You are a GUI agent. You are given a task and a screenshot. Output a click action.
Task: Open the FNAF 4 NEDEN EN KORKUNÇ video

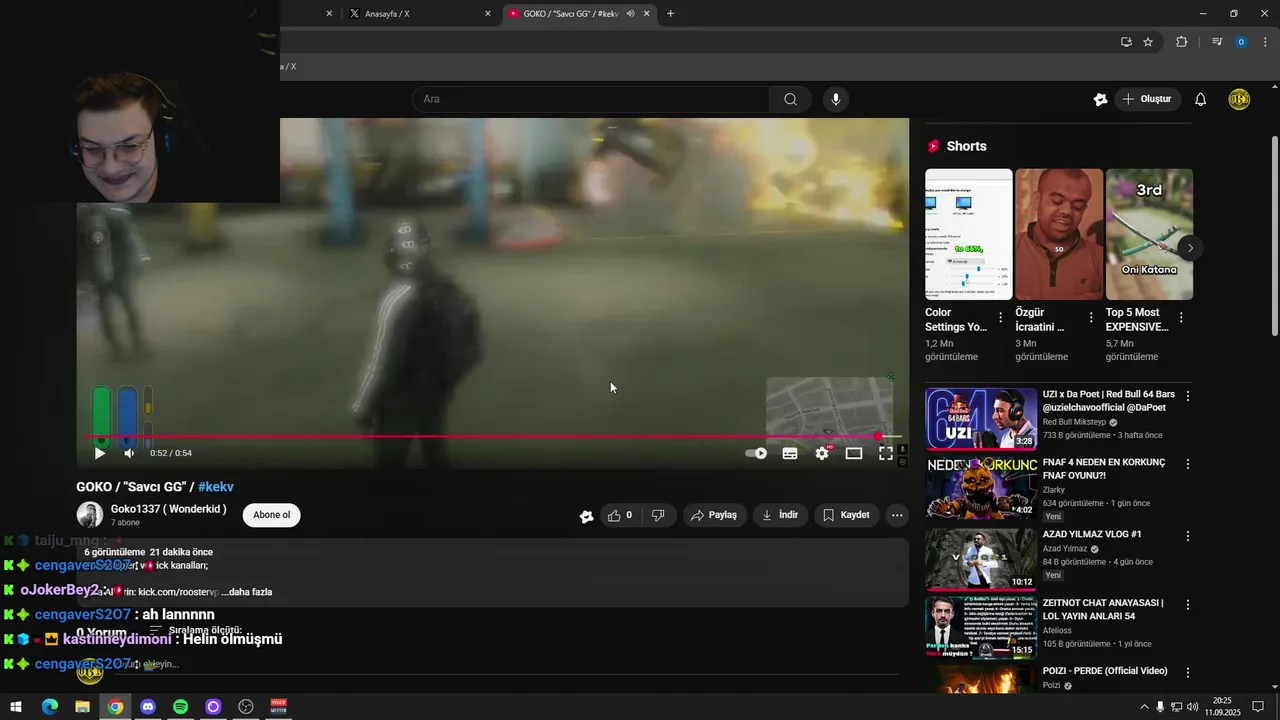tap(981, 488)
